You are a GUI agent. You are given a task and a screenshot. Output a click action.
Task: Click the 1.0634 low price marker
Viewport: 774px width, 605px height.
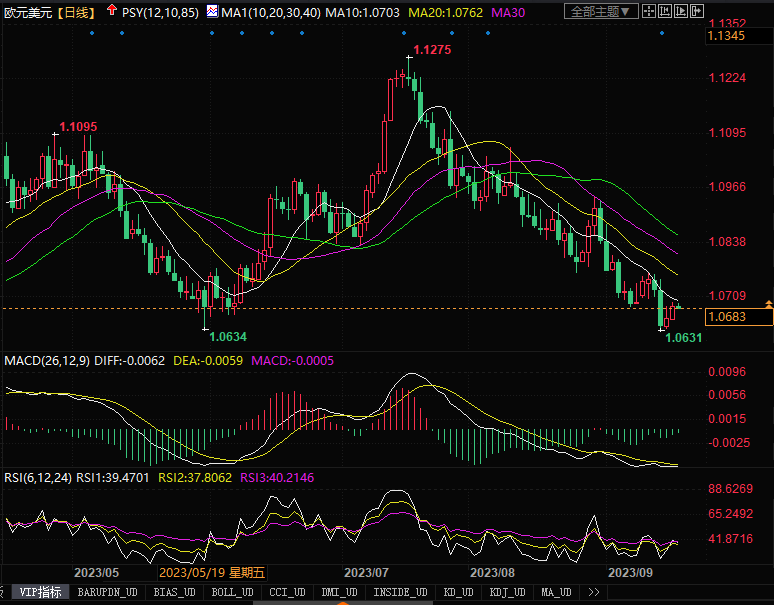tap(229, 336)
